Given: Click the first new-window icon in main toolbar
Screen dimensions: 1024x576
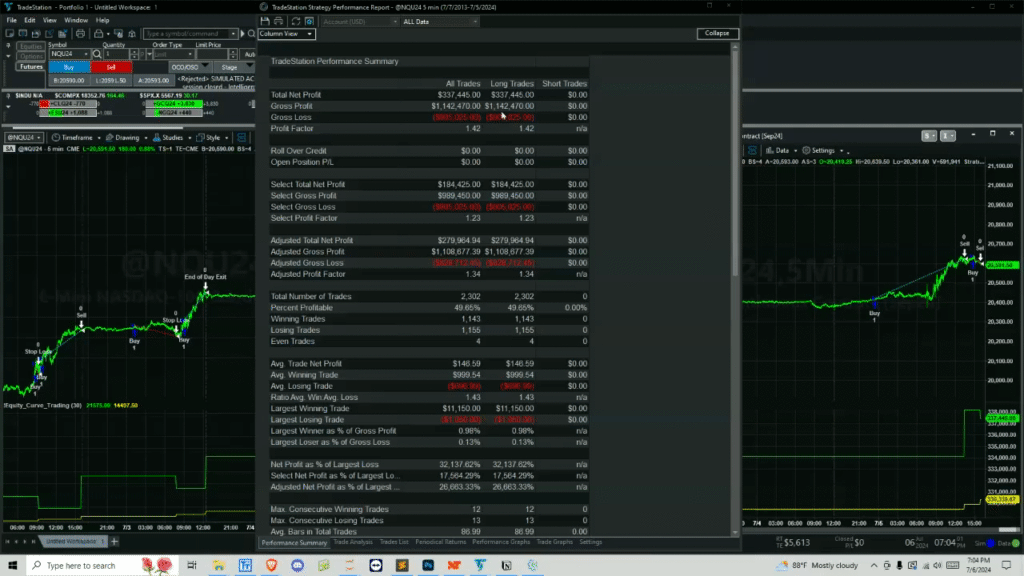Looking at the screenshot, I should coord(10,33).
